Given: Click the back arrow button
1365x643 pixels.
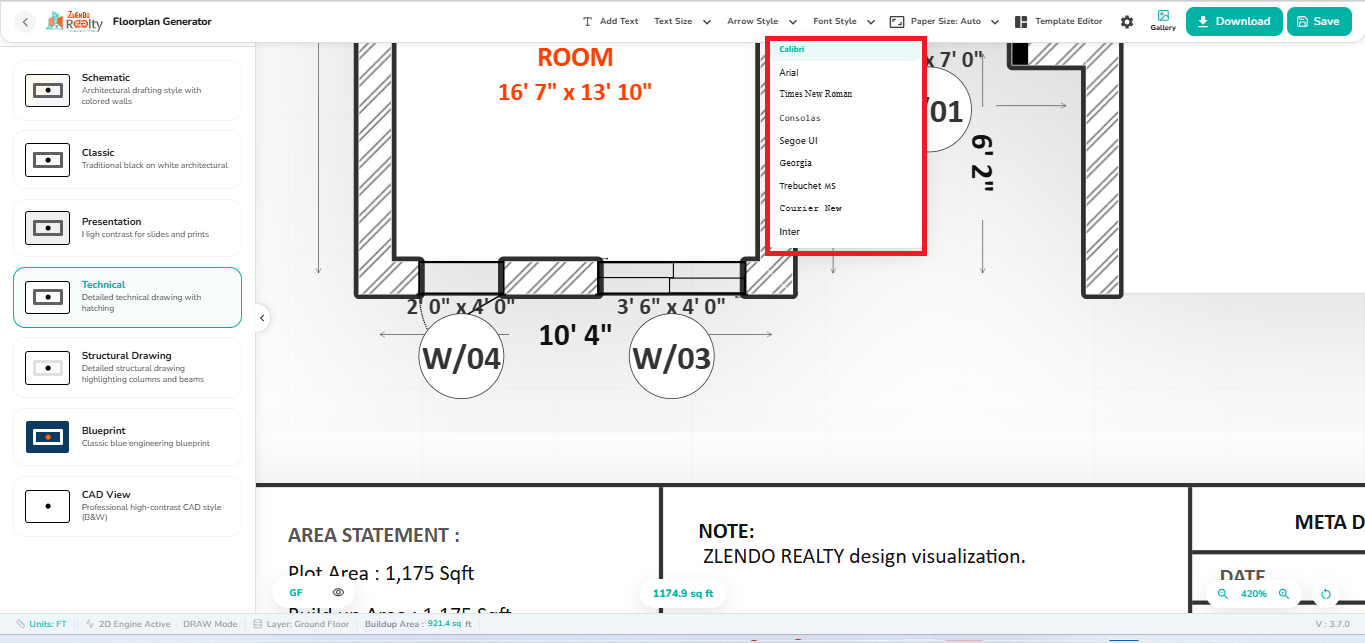Looking at the screenshot, I should click(x=25, y=21).
